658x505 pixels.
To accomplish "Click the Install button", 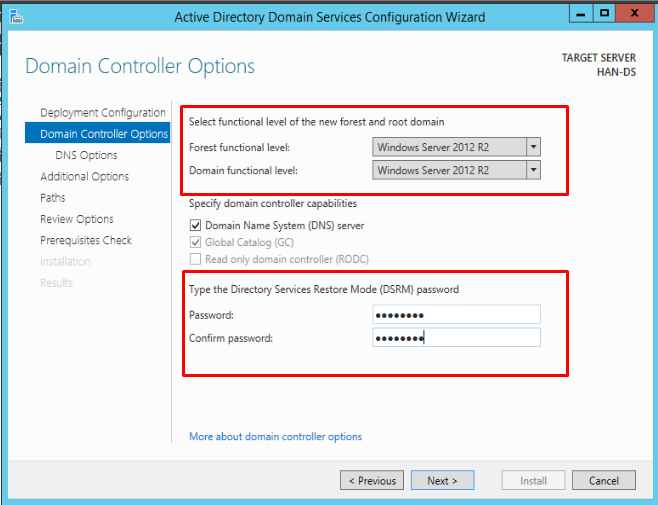I will click(x=533, y=480).
